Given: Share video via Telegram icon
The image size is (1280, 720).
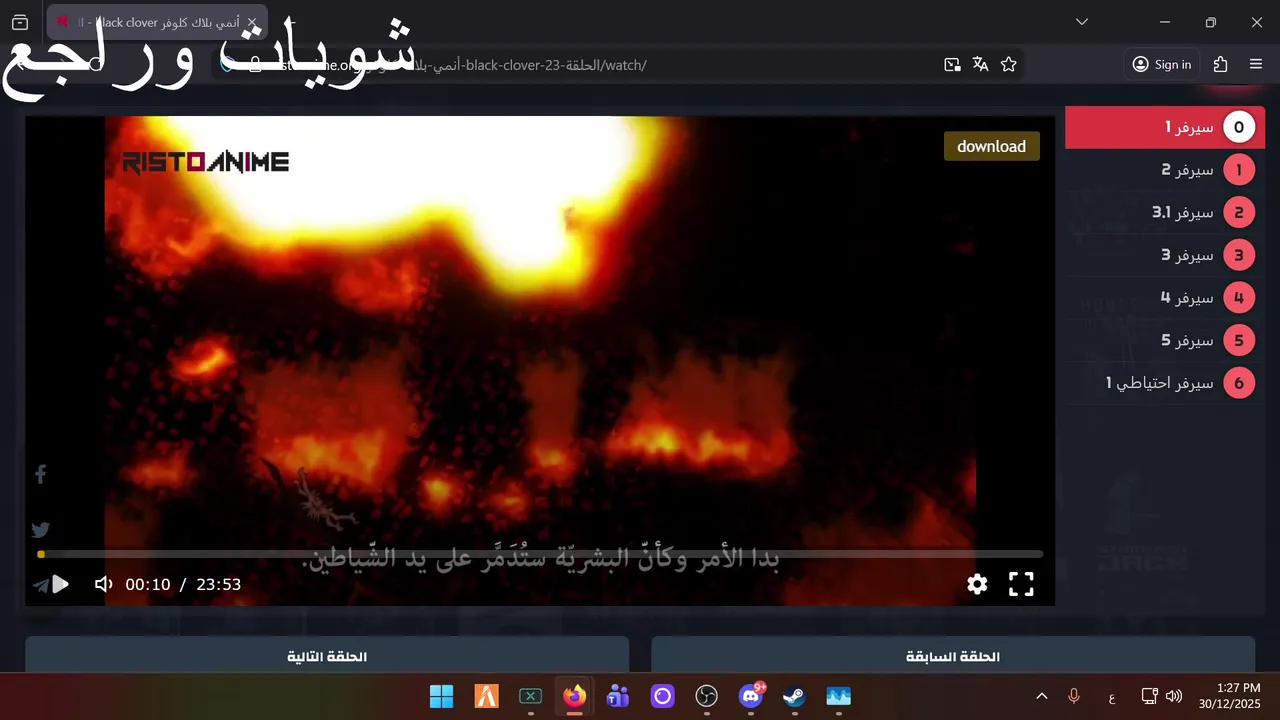Looking at the screenshot, I should click(41, 585).
